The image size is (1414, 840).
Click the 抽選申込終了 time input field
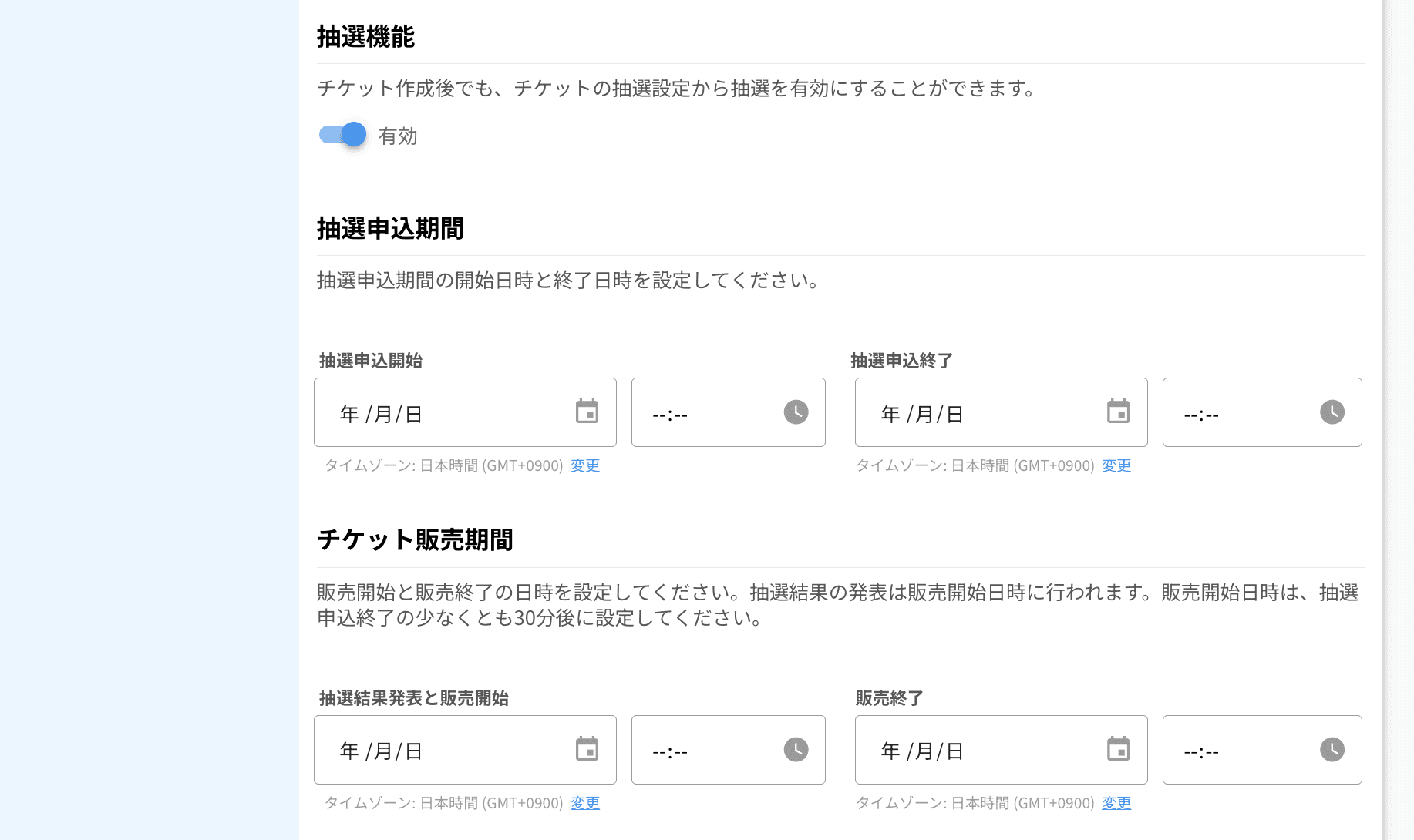point(1234,412)
